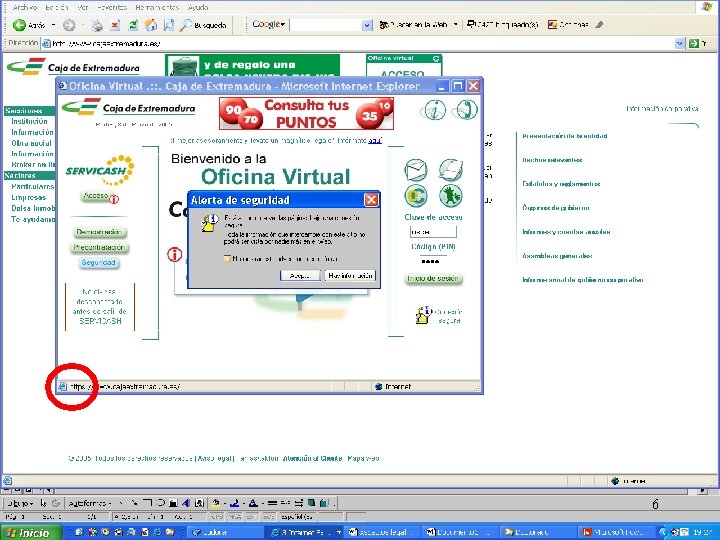Click the 'aquí' link below the banner
This screenshot has width=720, height=540.
coord(375,141)
